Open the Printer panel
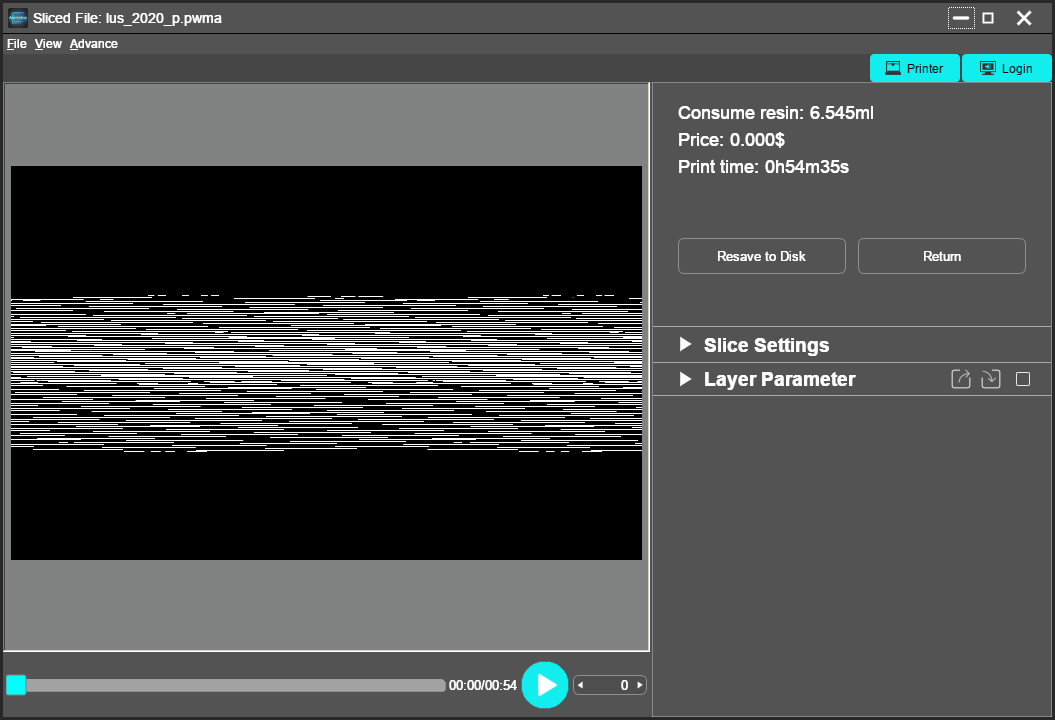This screenshot has height=720, width=1055. click(913, 68)
